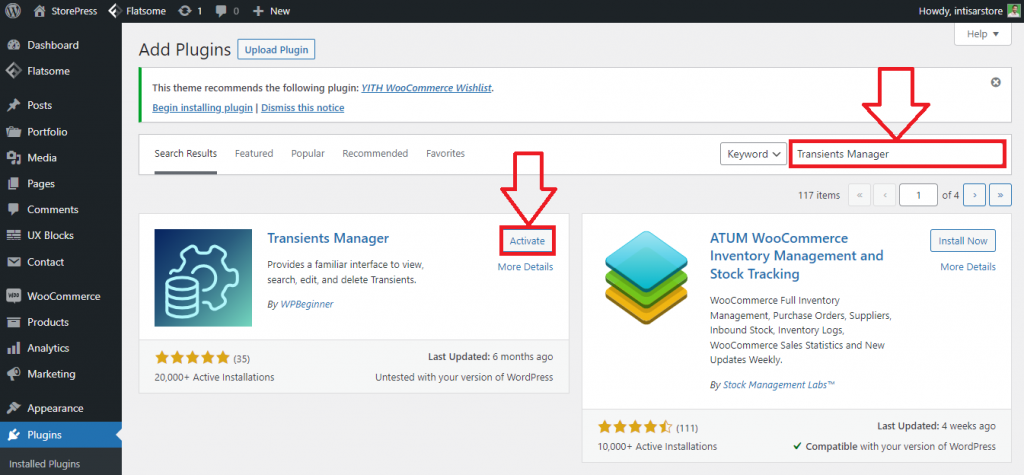Open pending updates icon in the admin bar
This screenshot has height=475, width=1024.
[x=189, y=11]
